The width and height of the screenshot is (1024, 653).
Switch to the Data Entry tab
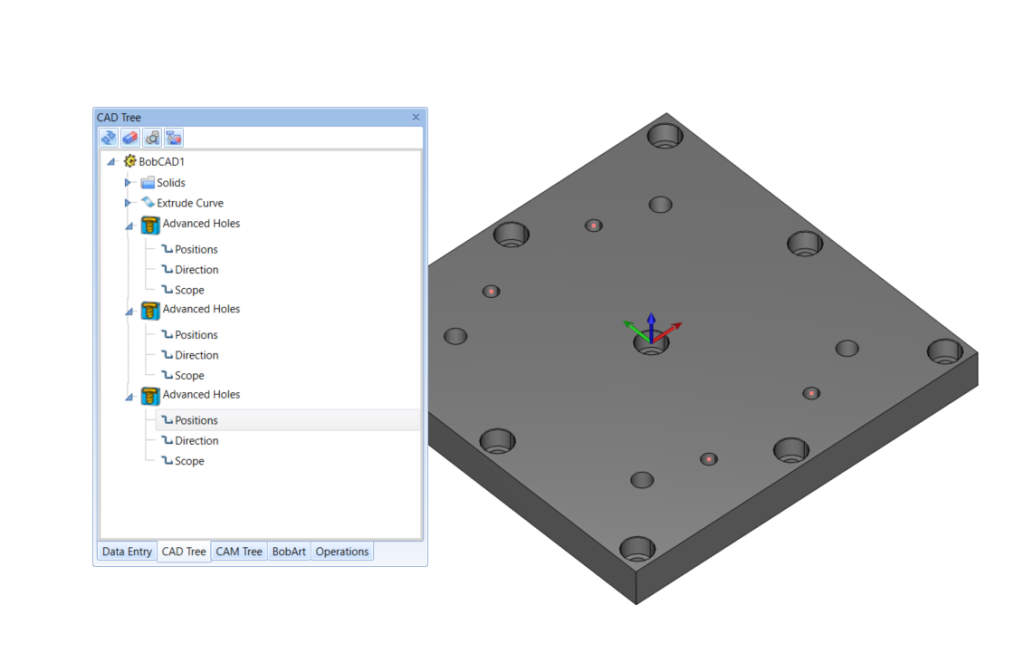126,551
